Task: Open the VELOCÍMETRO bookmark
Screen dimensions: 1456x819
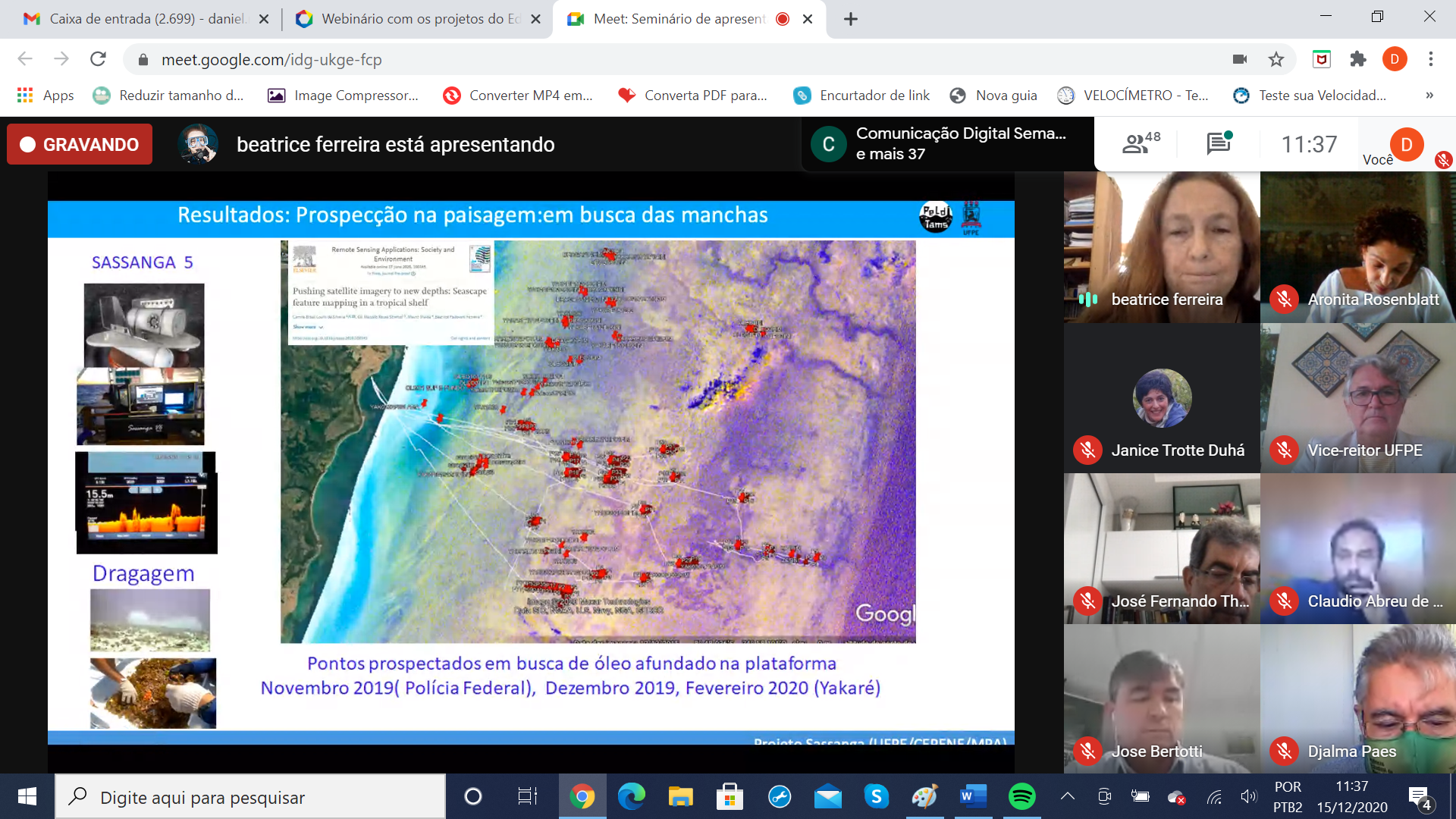Action: pyautogui.click(x=1133, y=96)
